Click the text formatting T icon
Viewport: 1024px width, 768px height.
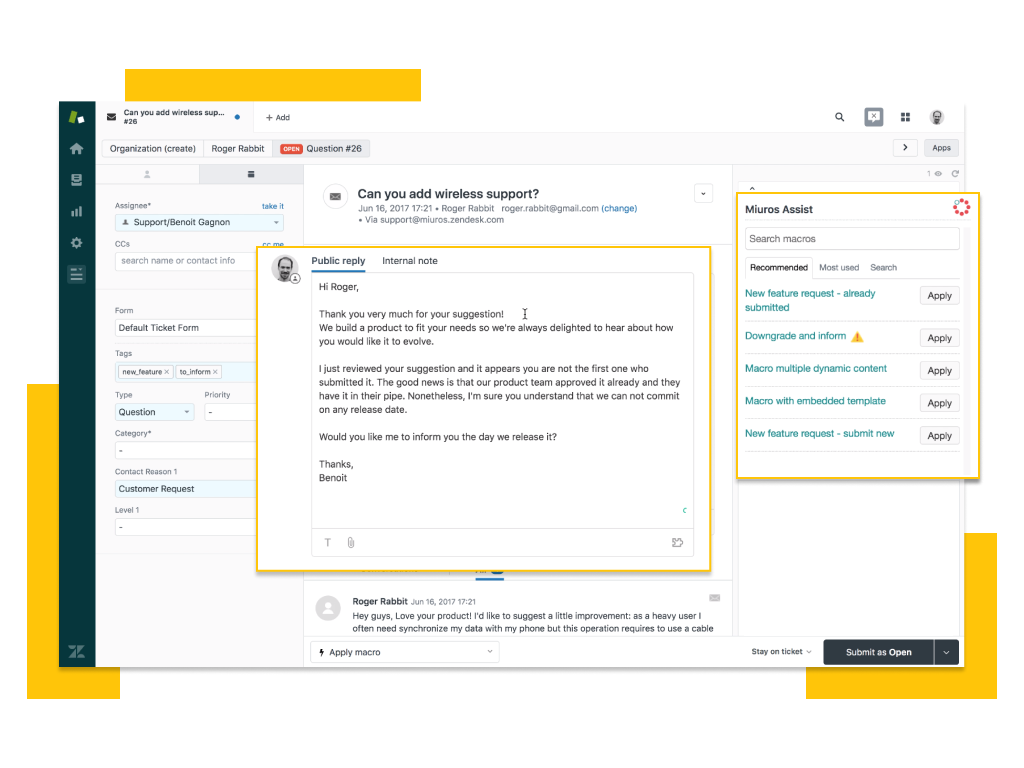pos(327,543)
